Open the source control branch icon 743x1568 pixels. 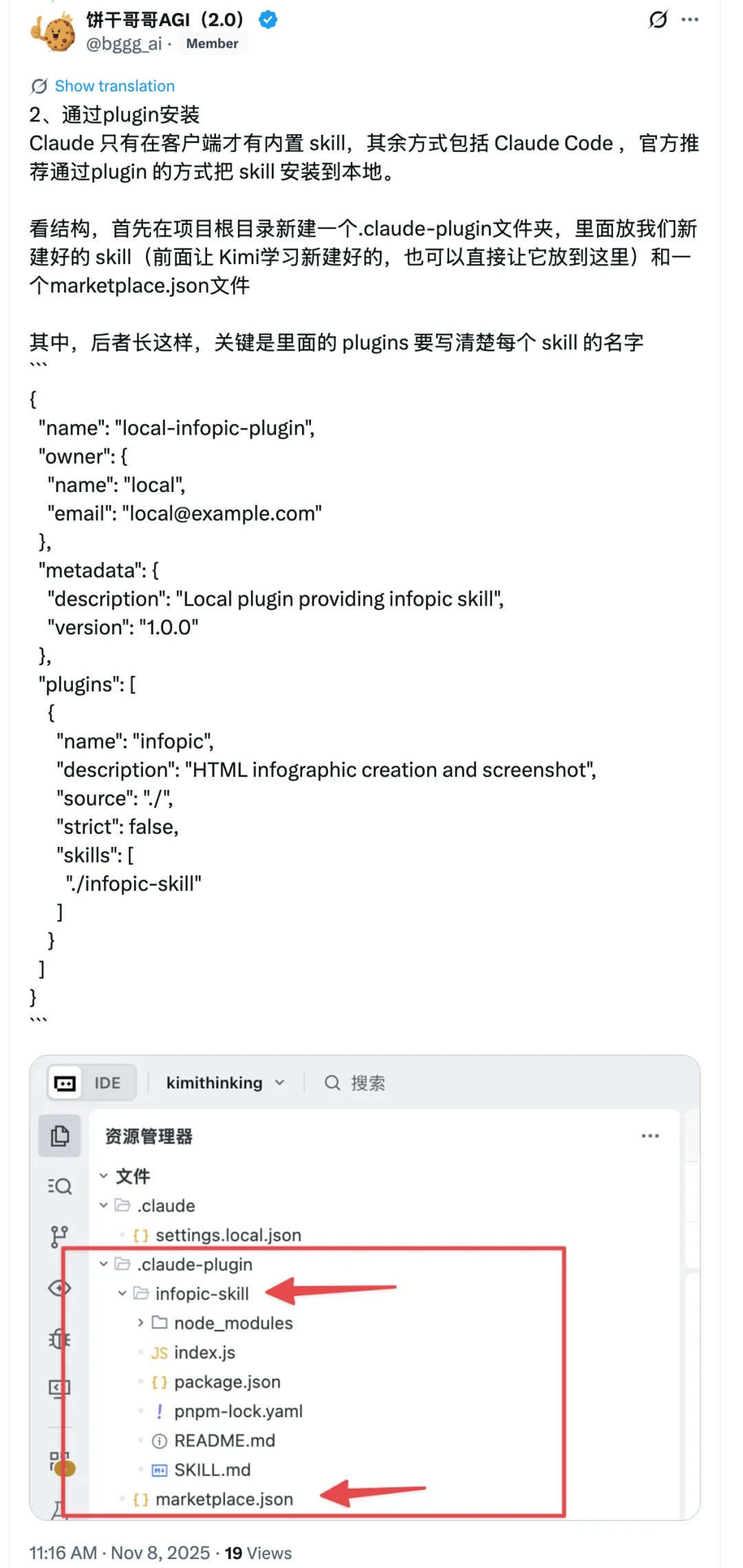click(60, 1236)
